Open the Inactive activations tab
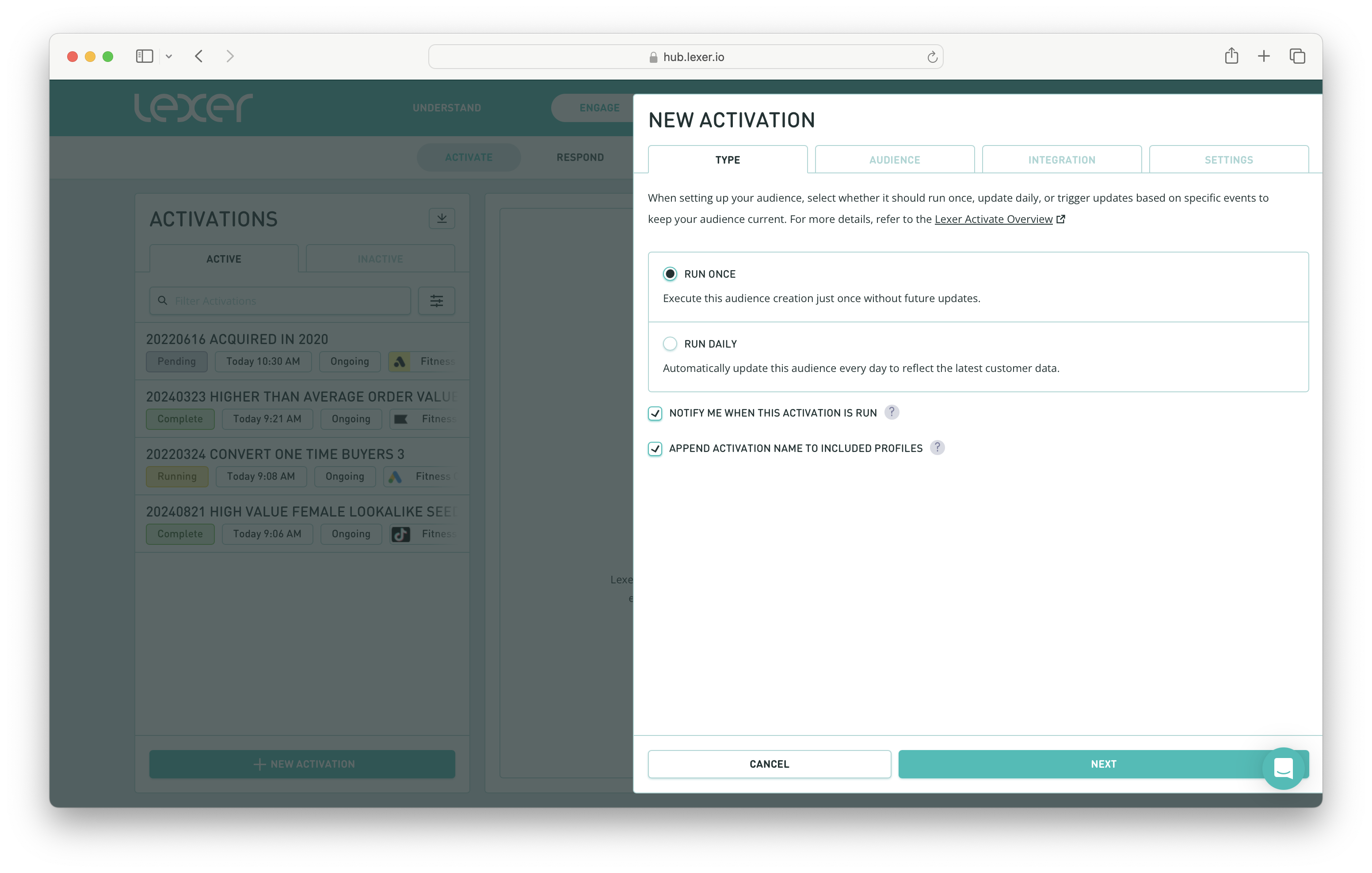The height and width of the screenshot is (873, 1372). click(380, 259)
